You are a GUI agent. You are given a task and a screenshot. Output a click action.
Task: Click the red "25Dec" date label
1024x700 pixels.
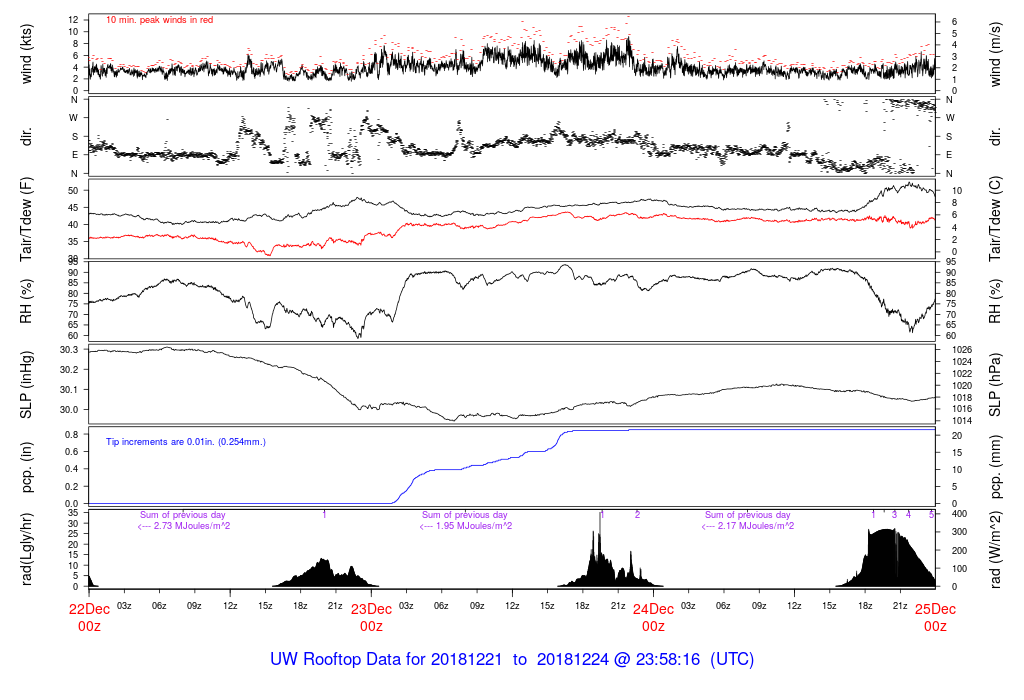(935, 609)
